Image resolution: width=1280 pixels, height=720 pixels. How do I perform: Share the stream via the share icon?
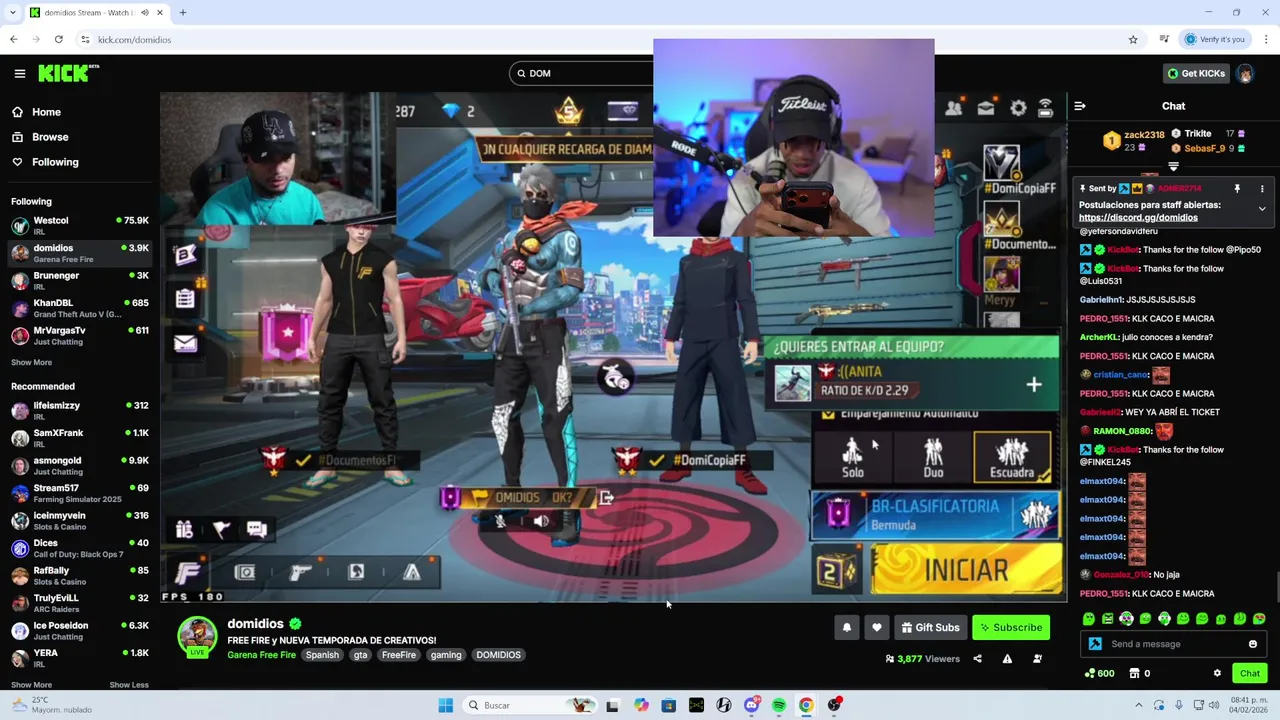[x=977, y=659]
